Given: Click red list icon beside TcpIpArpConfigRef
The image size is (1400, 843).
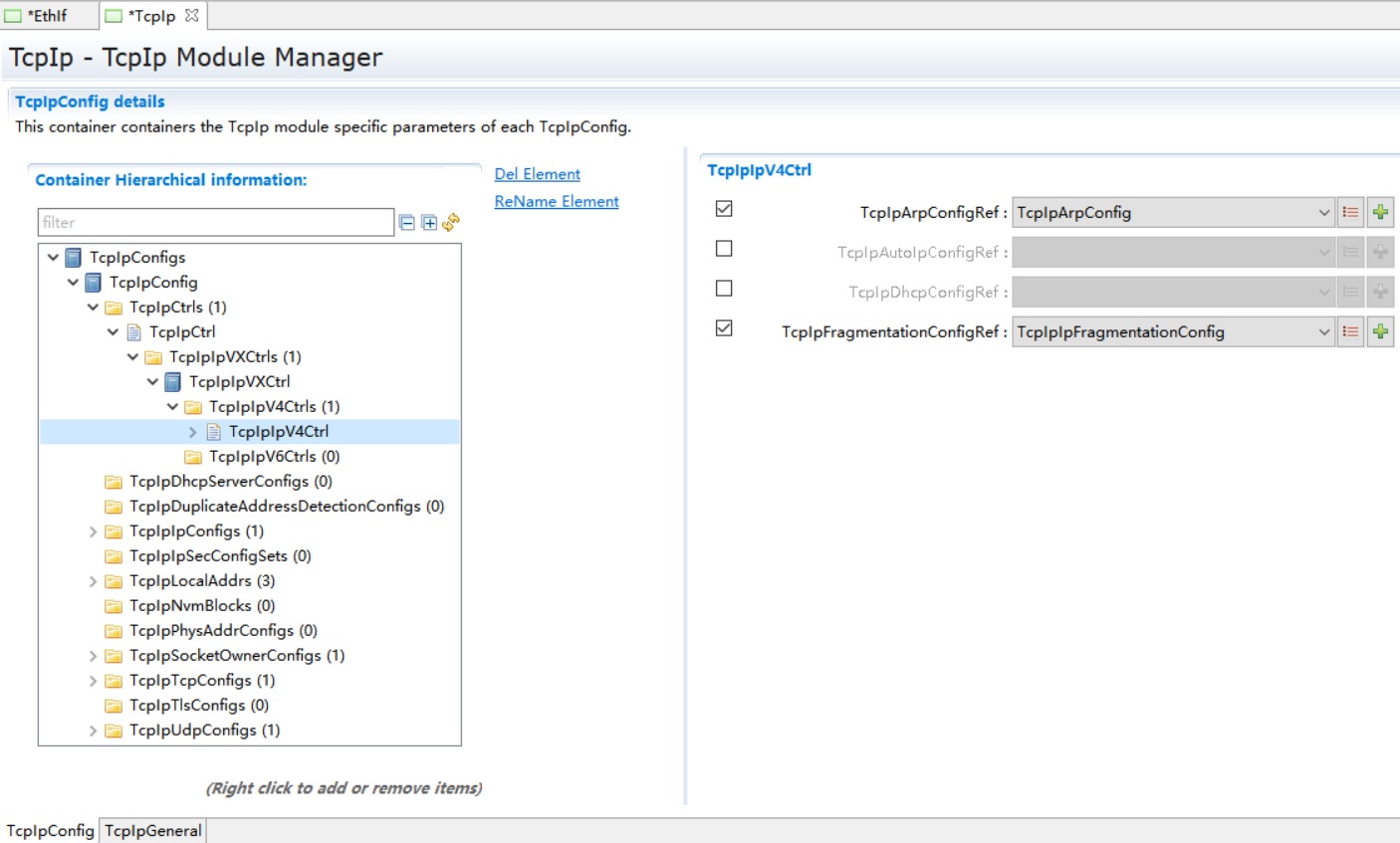Looking at the screenshot, I should pos(1350,212).
